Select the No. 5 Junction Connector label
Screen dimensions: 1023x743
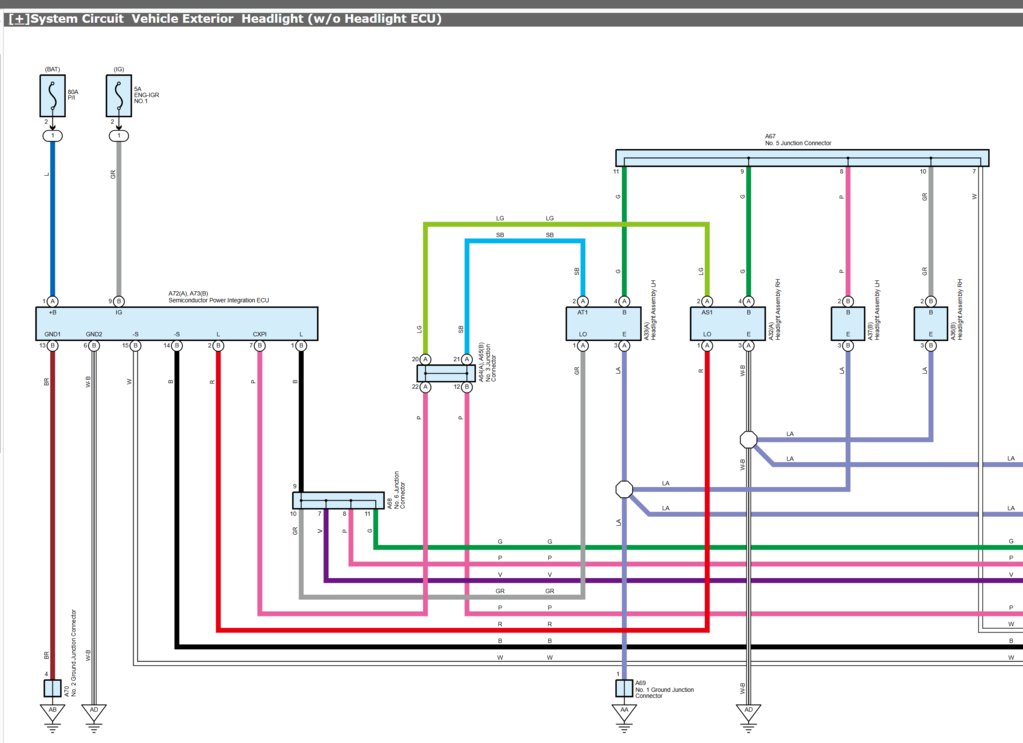pos(798,143)
